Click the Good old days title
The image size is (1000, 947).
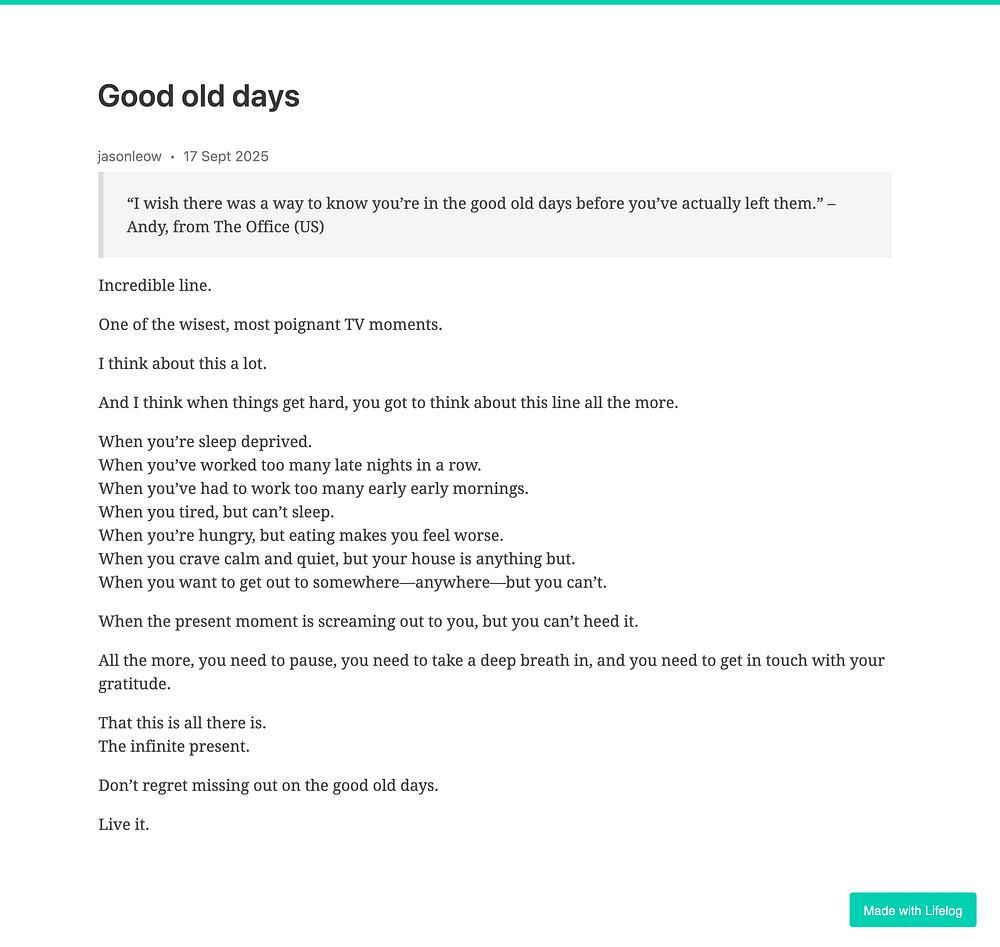tap(198, 96)
